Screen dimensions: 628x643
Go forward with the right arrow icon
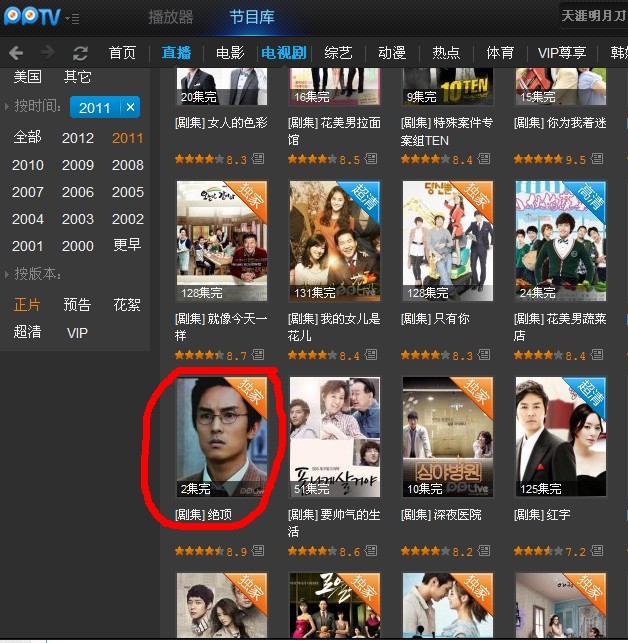pyautogui.click(x=48, y=52)
